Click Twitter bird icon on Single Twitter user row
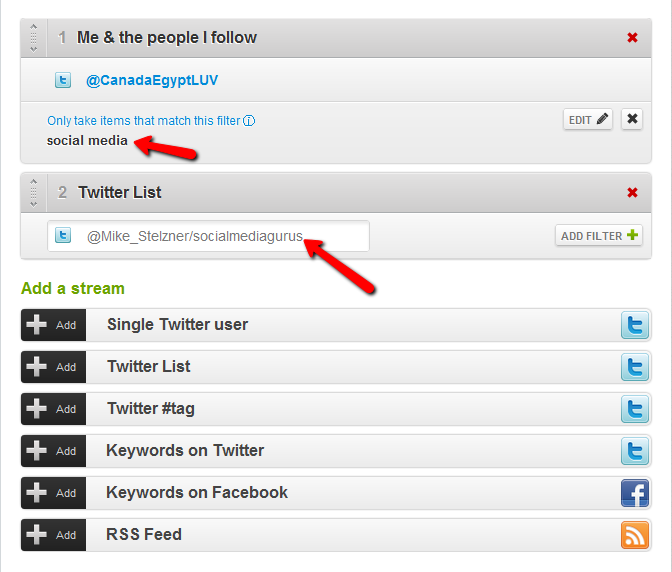 point(635,325)
